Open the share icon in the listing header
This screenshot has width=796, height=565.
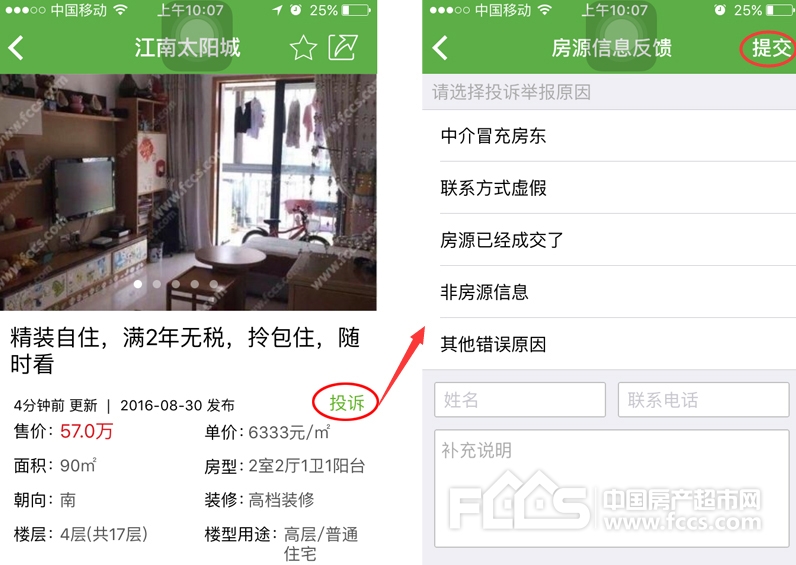tap(344, 47)
